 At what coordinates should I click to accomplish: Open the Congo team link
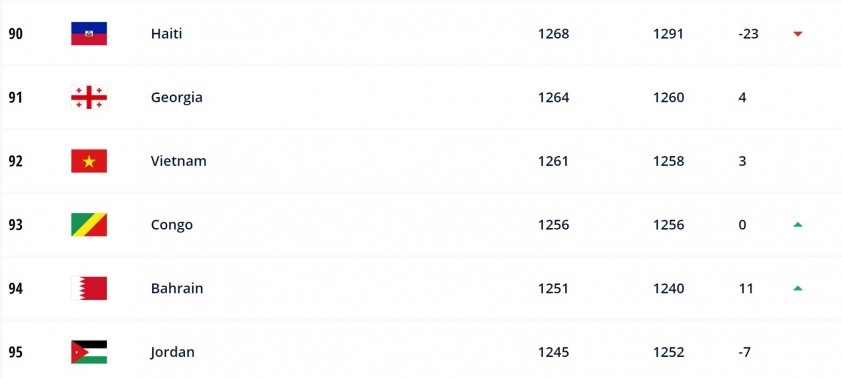coord(172,225)
